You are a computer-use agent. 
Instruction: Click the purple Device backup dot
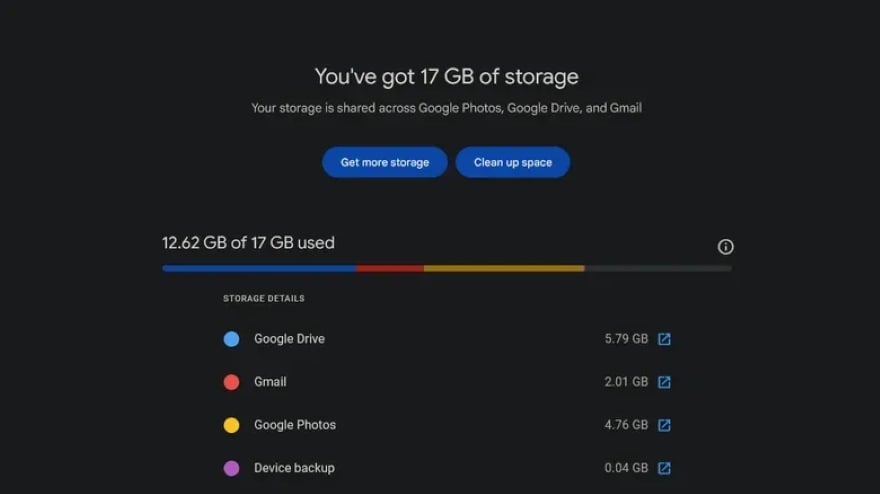(x=231, y=468)
